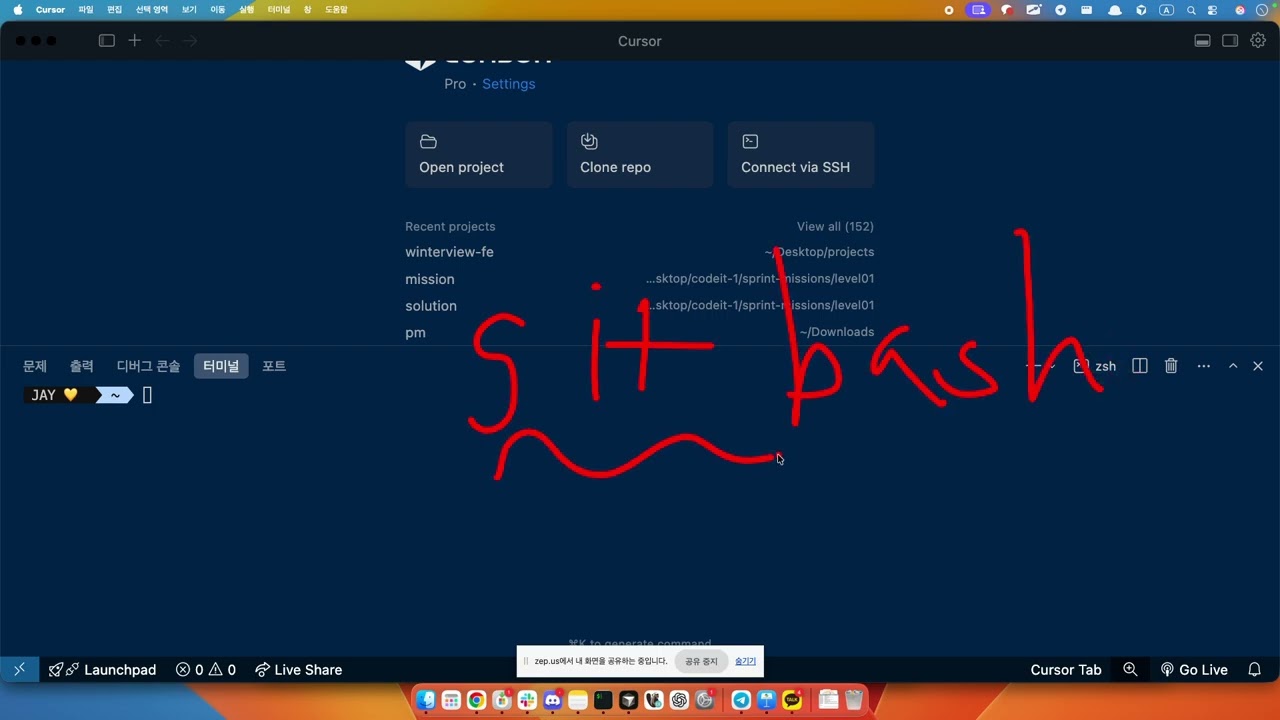Maximize panel with the chevron-up icon
Viewport: 1280px width, 720px height.
1233,366
